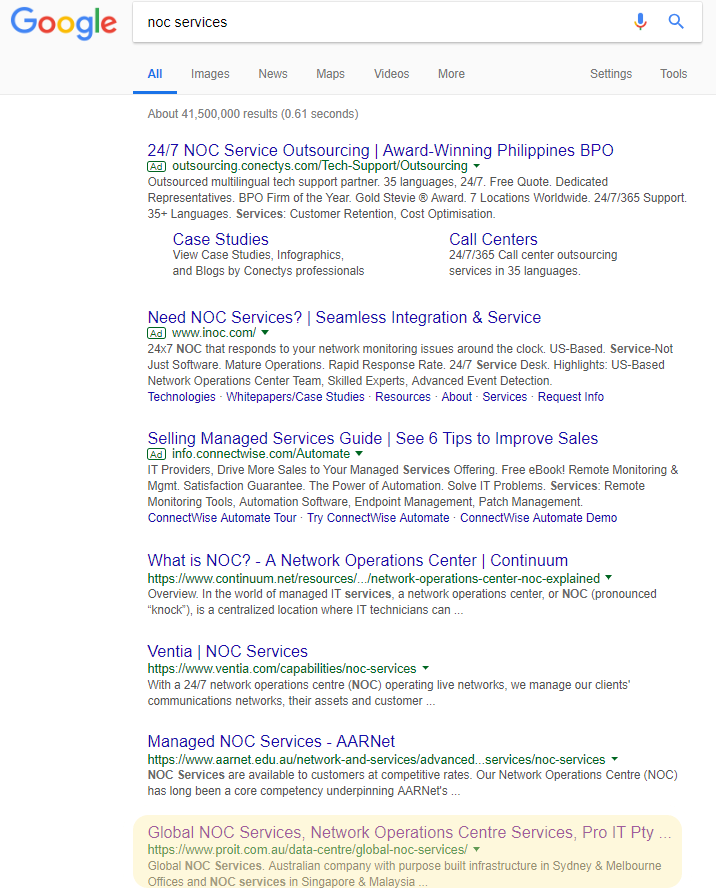The width and height of the screenshot is (716, 896).
Task: Click Whitepapers/Case Studies sitelink
Action: 295,397
